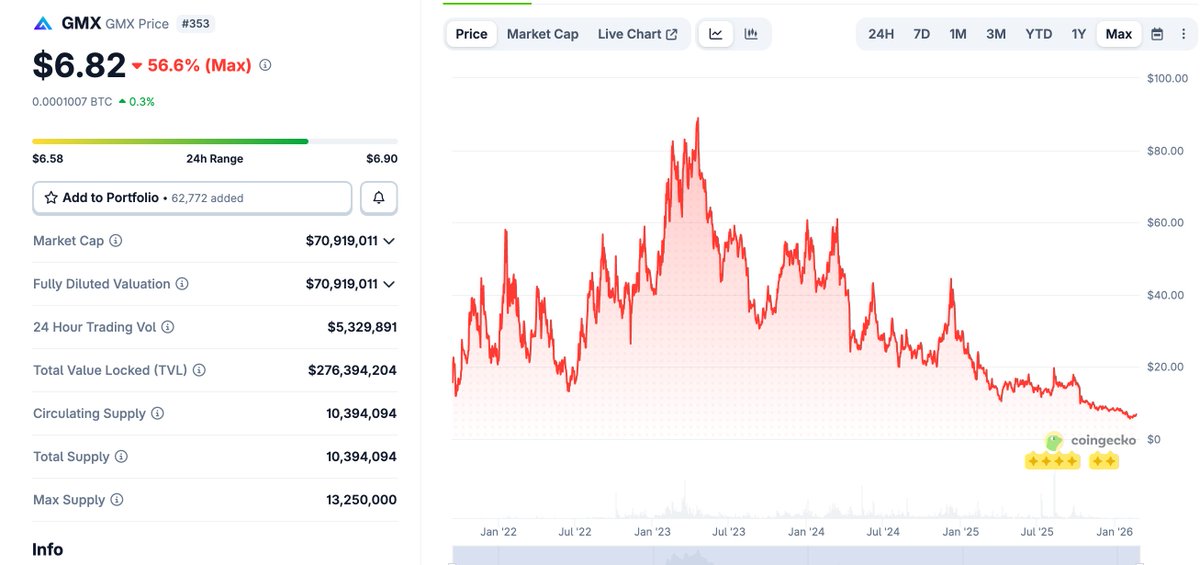The height and width of the screenshot is (565, 1200).
Task: Click the 62,772 added count text
Action: pos(207,199)
